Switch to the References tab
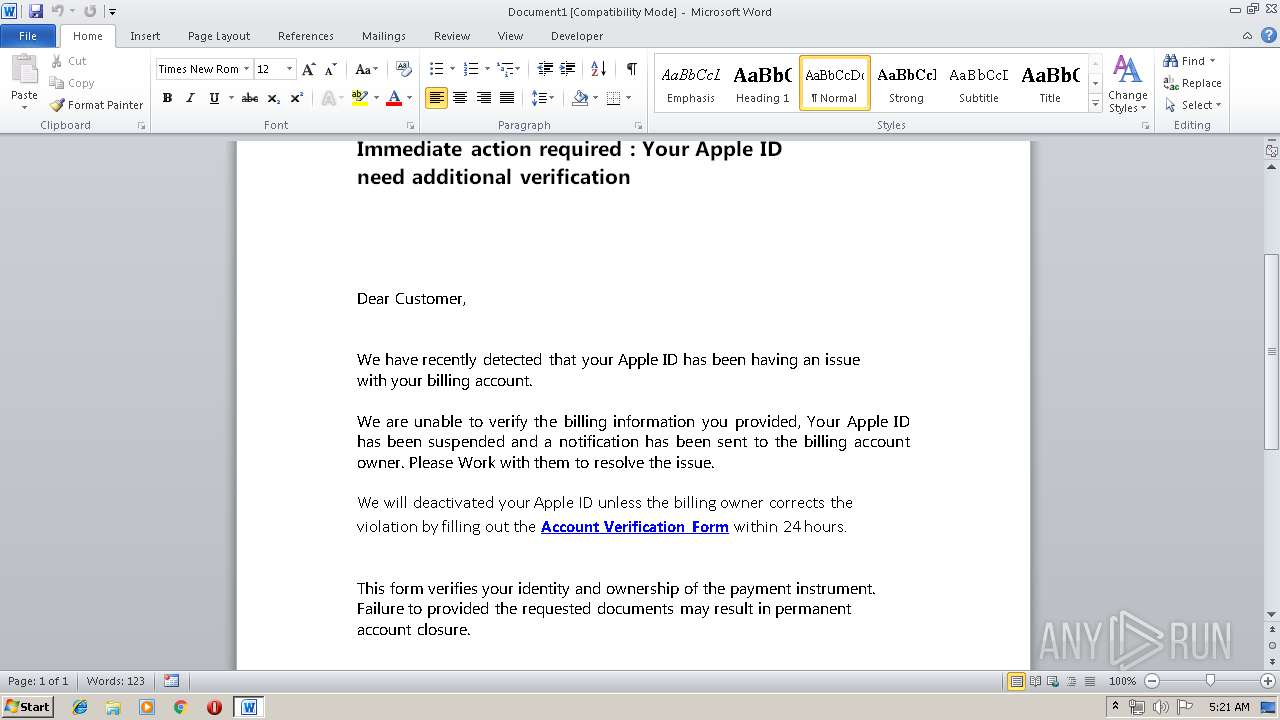1280x720 pixels. 306,36
